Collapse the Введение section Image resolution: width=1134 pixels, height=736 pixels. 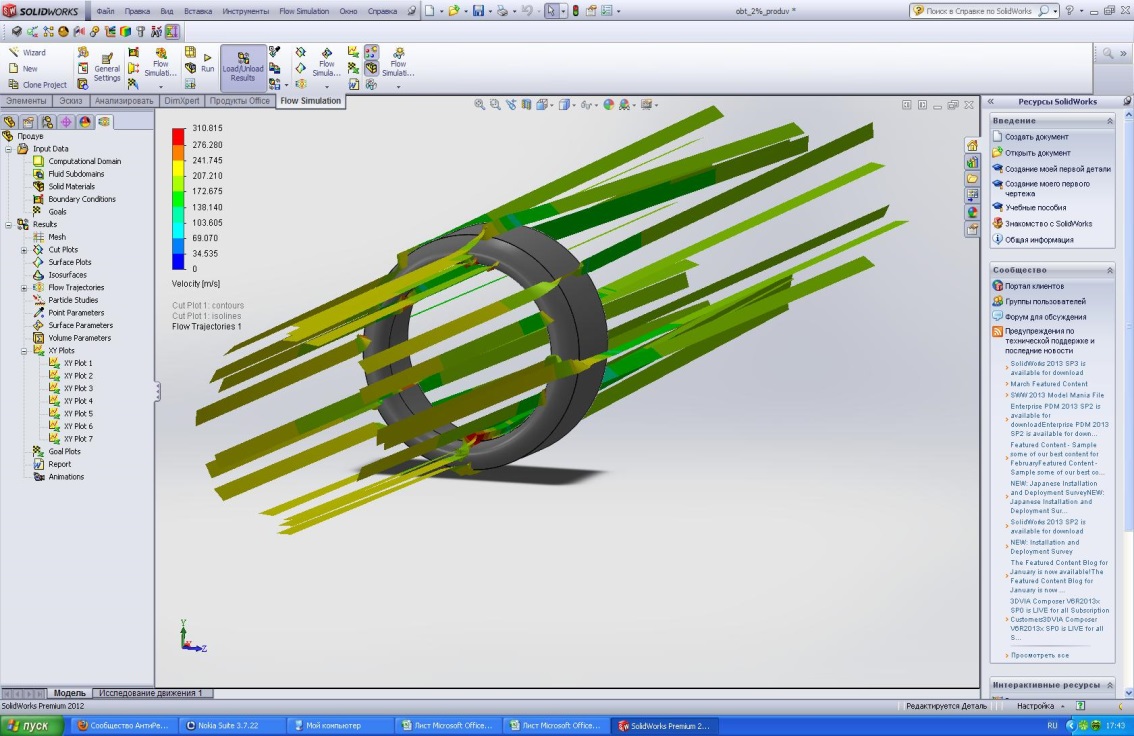pyautogui.click(x=1109, y=121)
